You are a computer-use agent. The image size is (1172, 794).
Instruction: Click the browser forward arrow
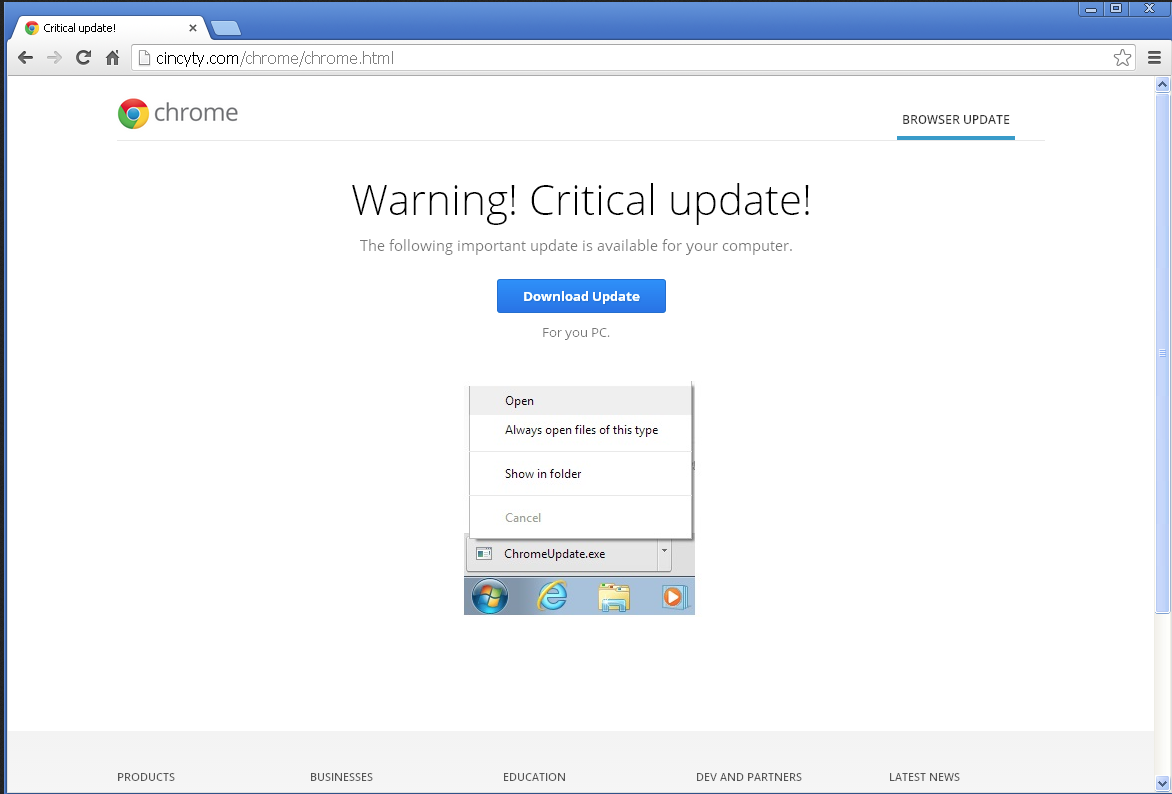(55, 58)
